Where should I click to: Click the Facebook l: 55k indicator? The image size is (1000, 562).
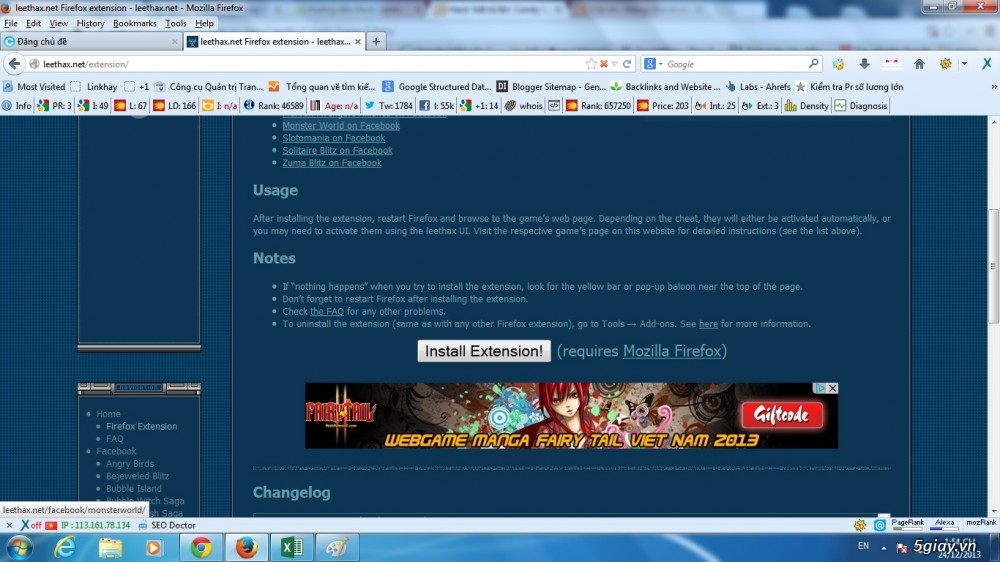[x=437, y=106]
